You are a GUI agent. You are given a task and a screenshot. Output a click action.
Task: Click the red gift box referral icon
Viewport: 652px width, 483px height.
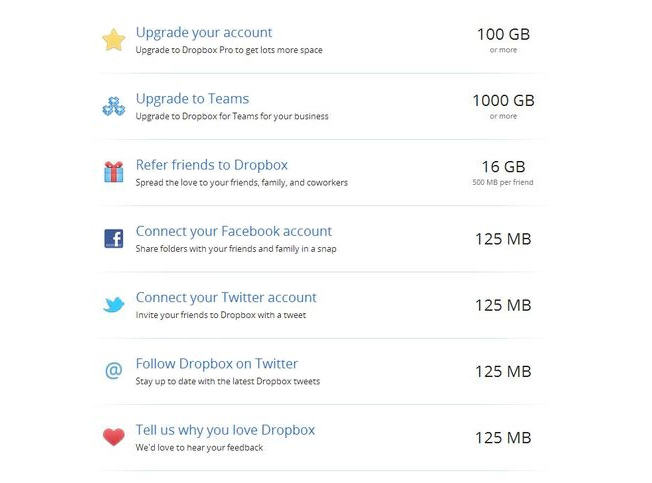coord(114,172)
